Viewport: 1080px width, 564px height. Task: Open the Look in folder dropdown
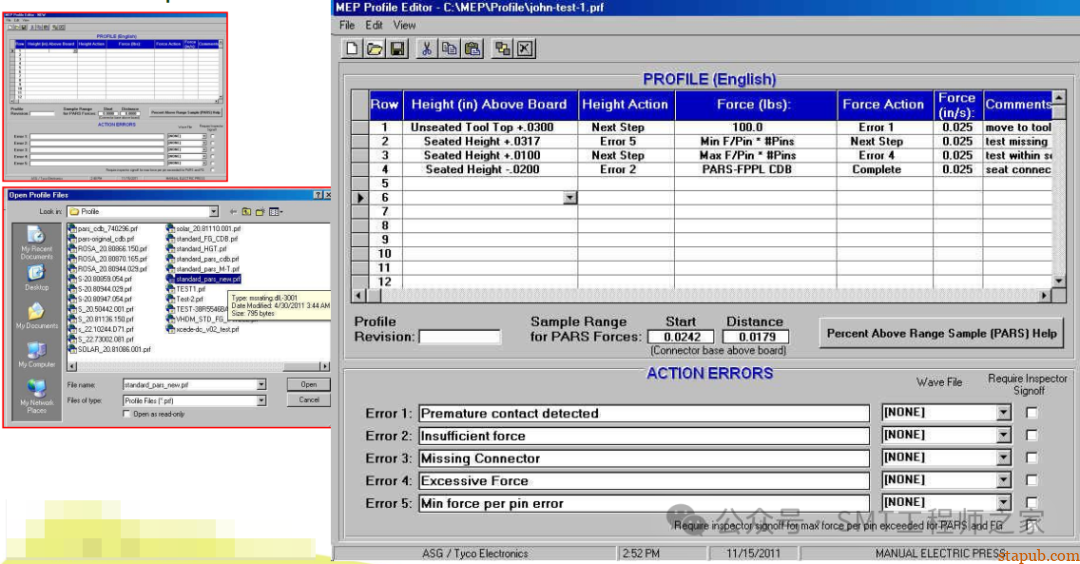click(x=213, y=211)
